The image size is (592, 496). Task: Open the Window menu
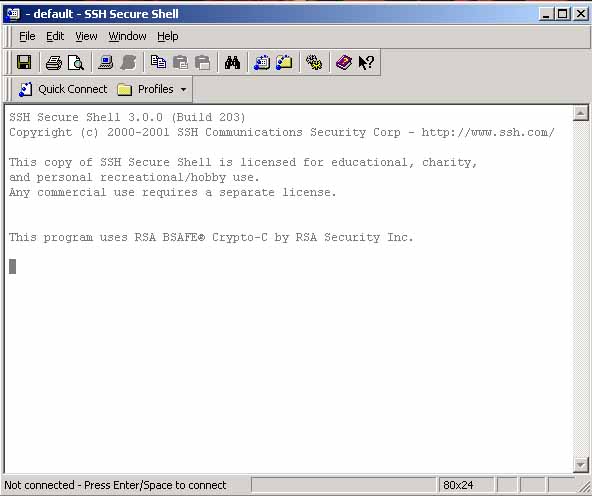pyautogui.click(x=127, y=36)
